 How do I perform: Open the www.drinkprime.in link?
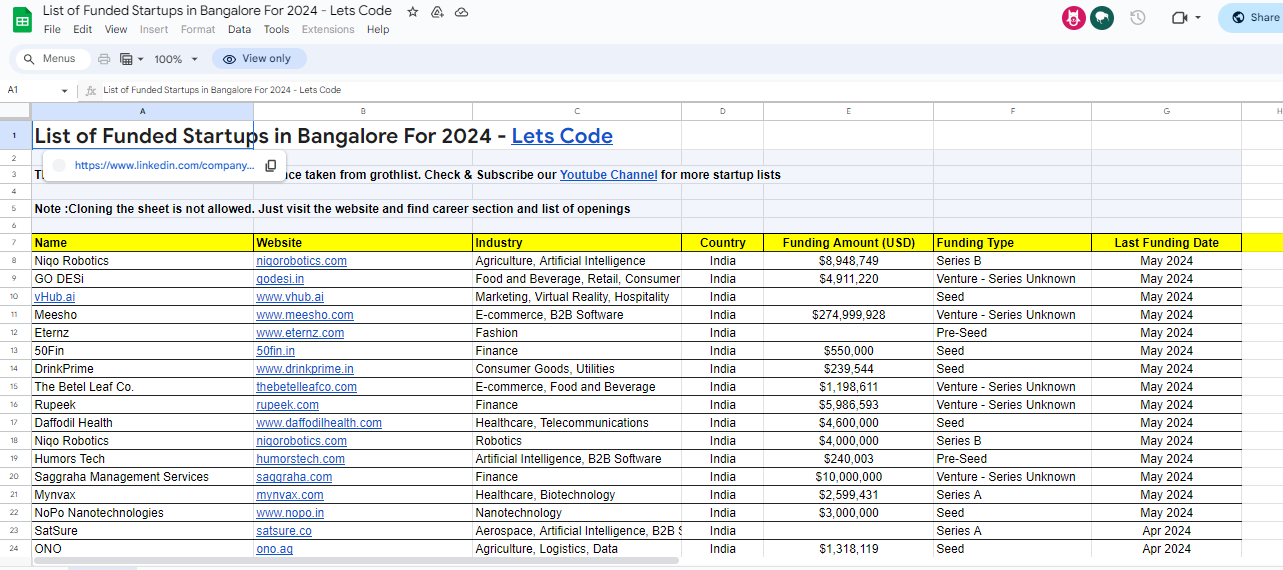(x=304, y=369)
